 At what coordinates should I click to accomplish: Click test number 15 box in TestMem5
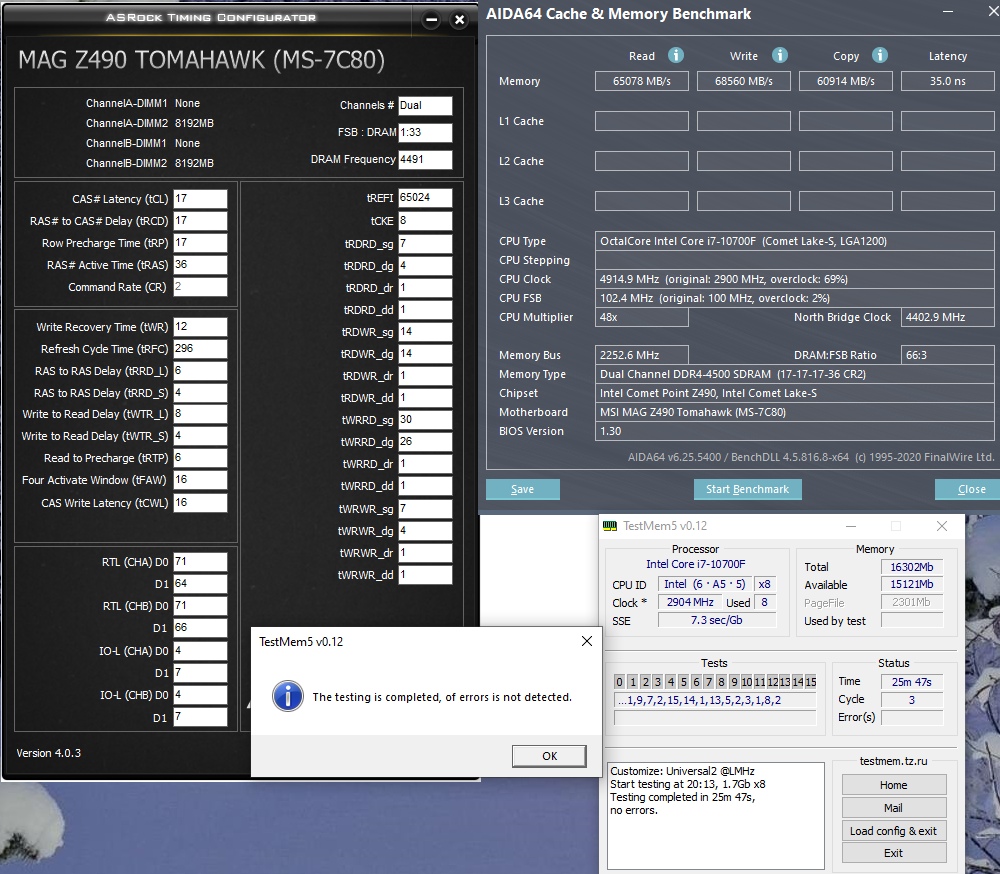811,682
